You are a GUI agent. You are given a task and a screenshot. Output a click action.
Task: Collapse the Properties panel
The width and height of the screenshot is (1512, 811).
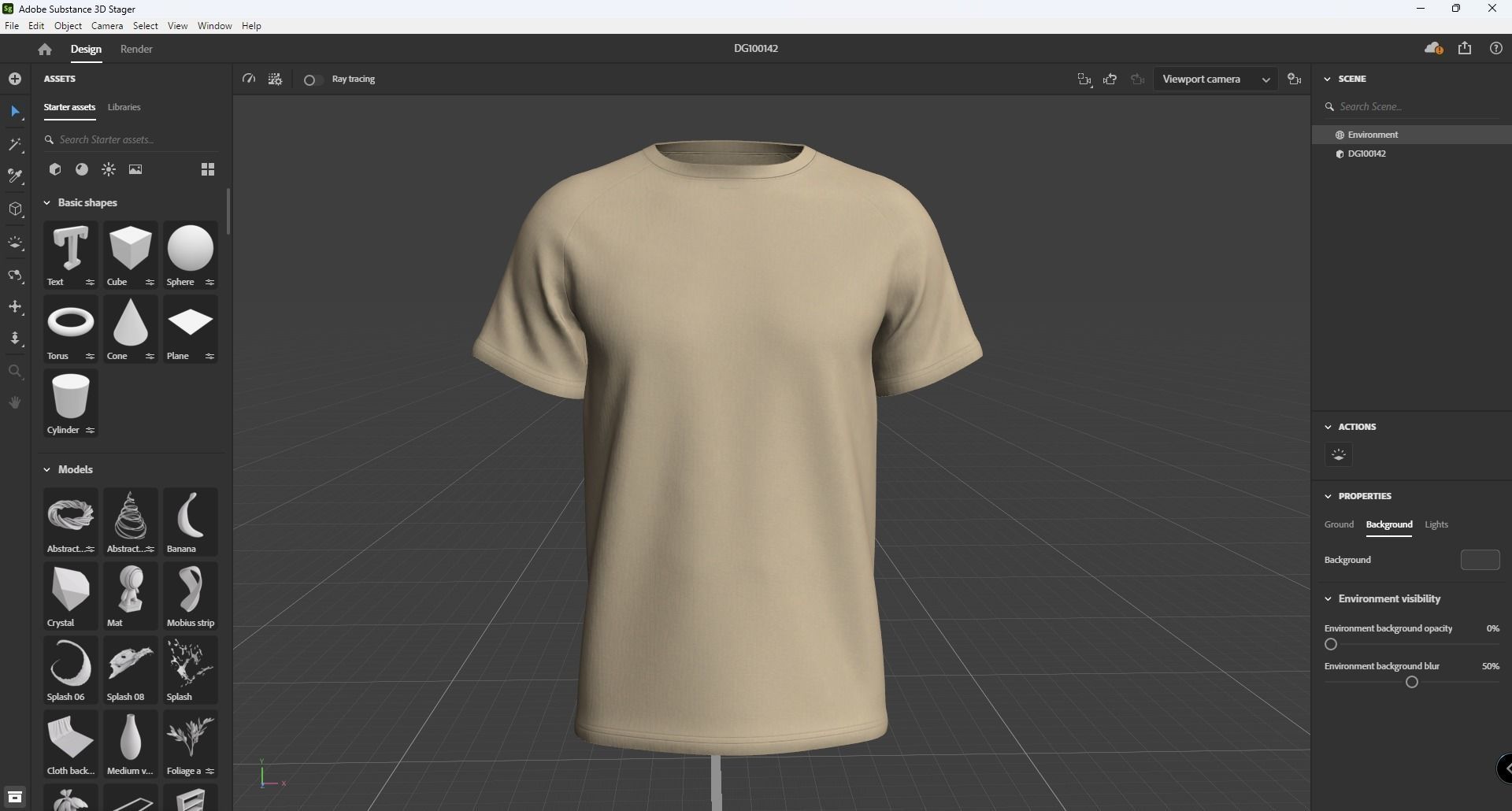[1328, 496]
